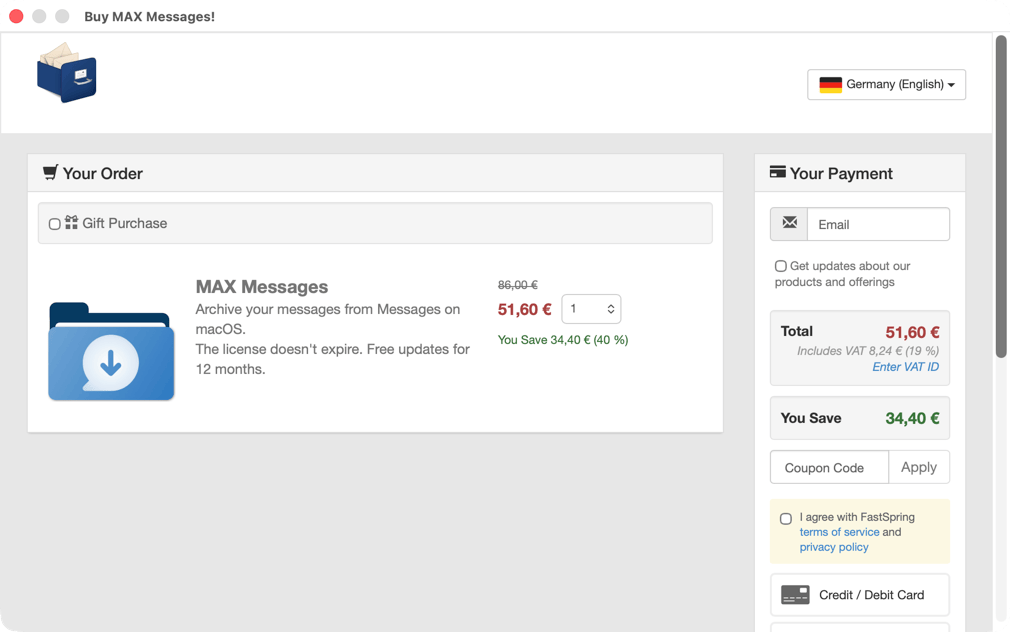Open the FastSpring terms of service link
Screen dimensions: 1010x632
click(x=839, y=532)
